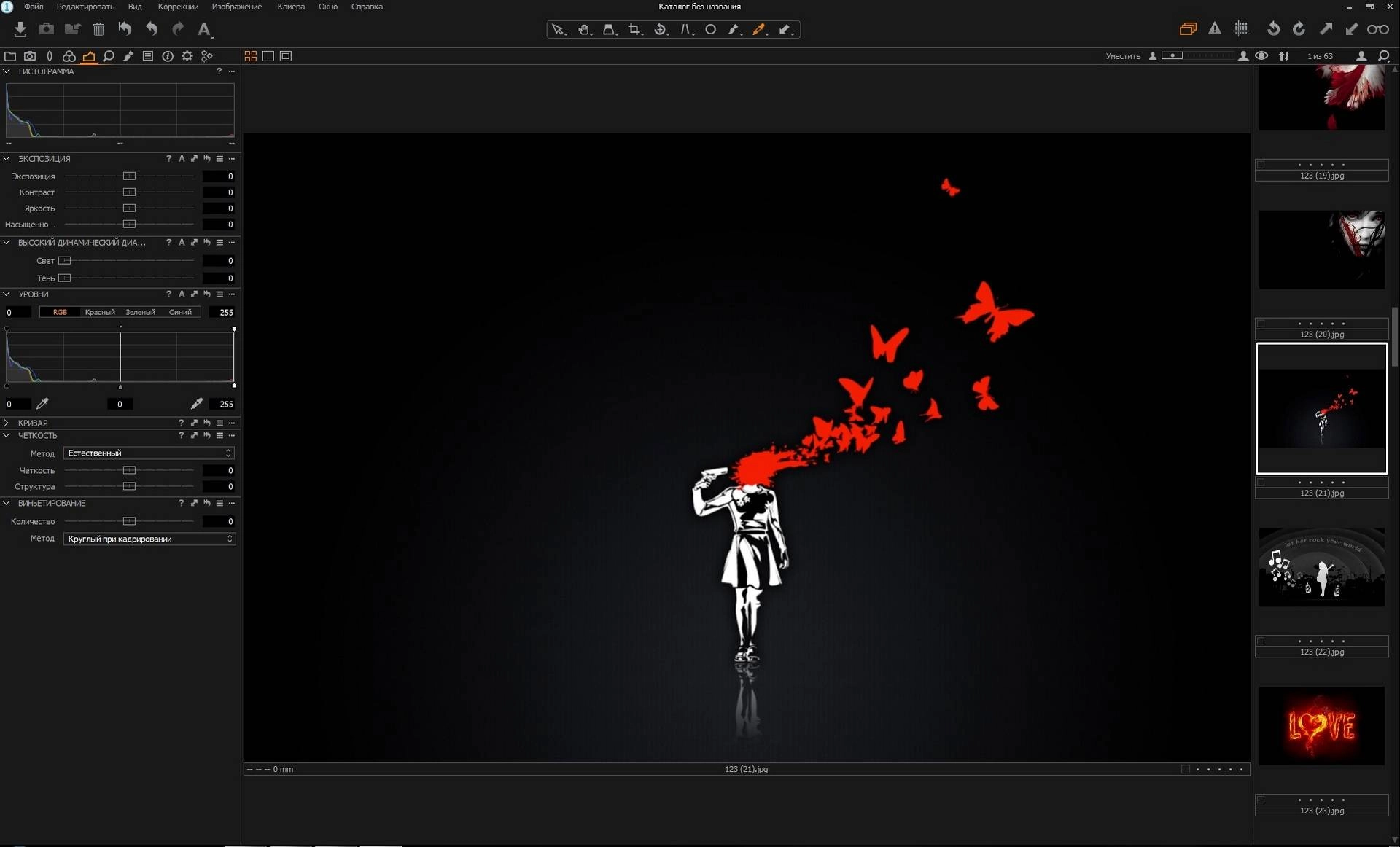
Task: Select the 123 (22).jpg thumbnail
Action: pyautogui.click(x=1321, y=568)
